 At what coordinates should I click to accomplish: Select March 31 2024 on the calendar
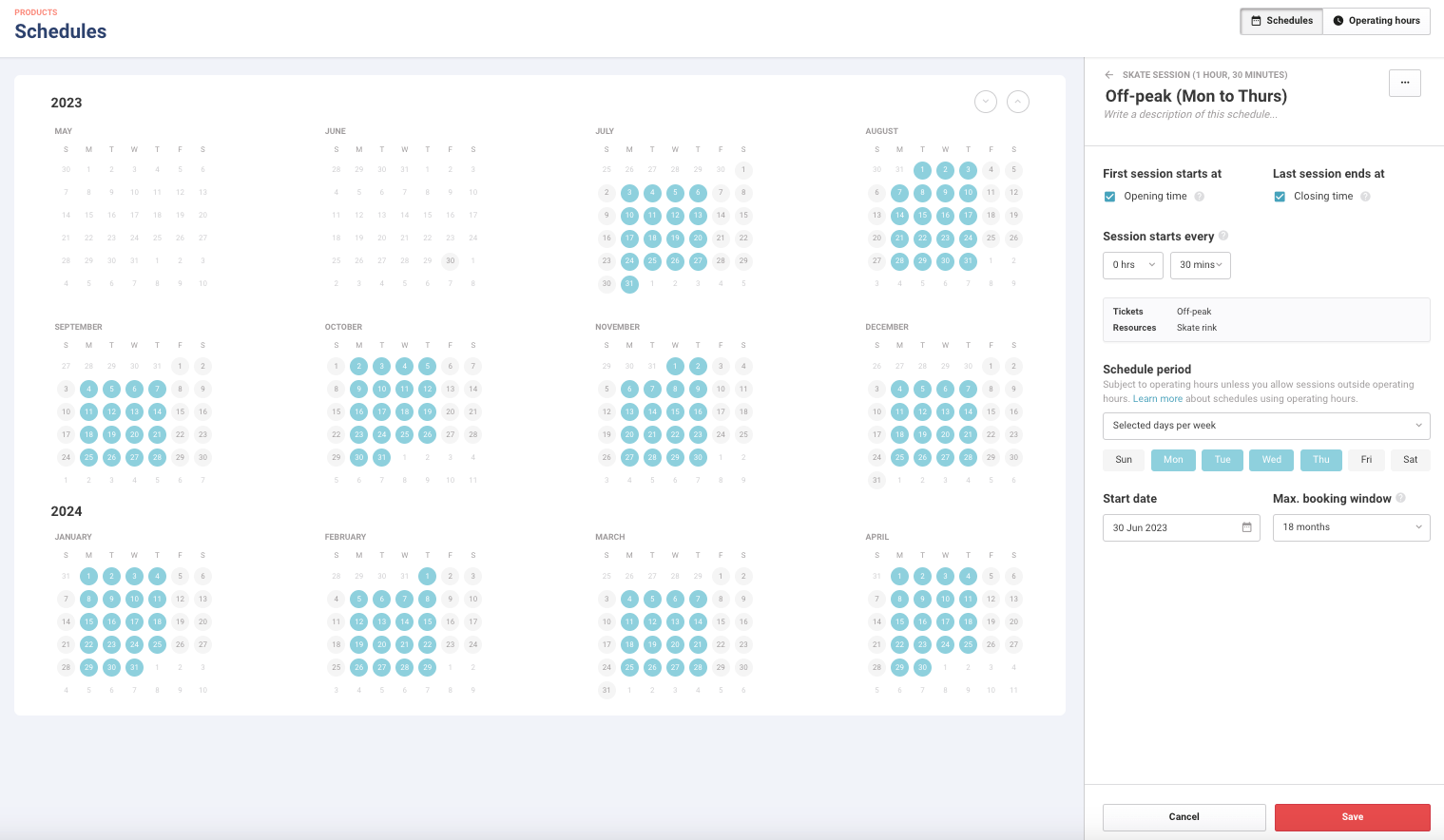[x=606, y=690]
